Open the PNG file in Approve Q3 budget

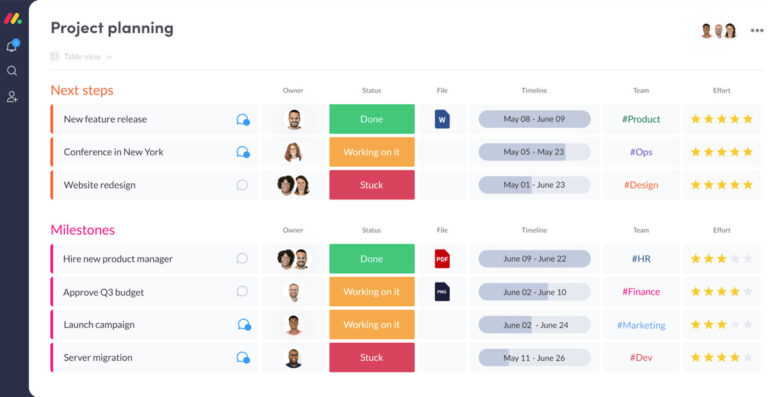(442, 292)
